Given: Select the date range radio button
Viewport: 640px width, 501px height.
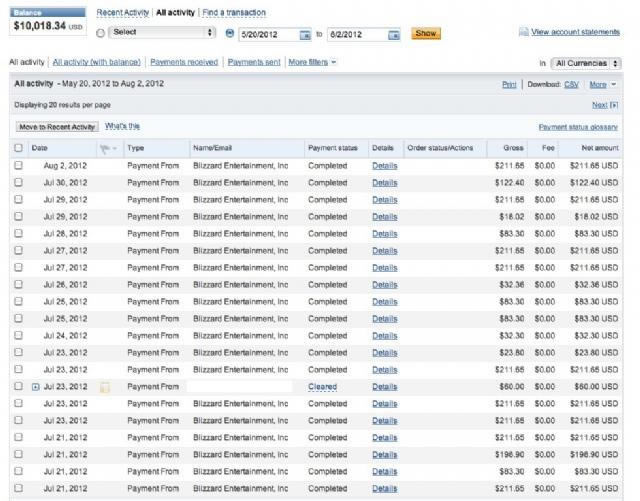Looking at the screenshot, I should 230,33.
